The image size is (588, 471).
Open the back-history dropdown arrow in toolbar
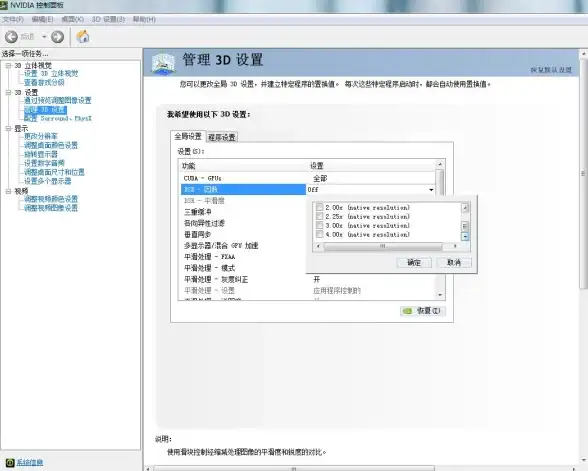pyautogui.click(x=44, y=37)
